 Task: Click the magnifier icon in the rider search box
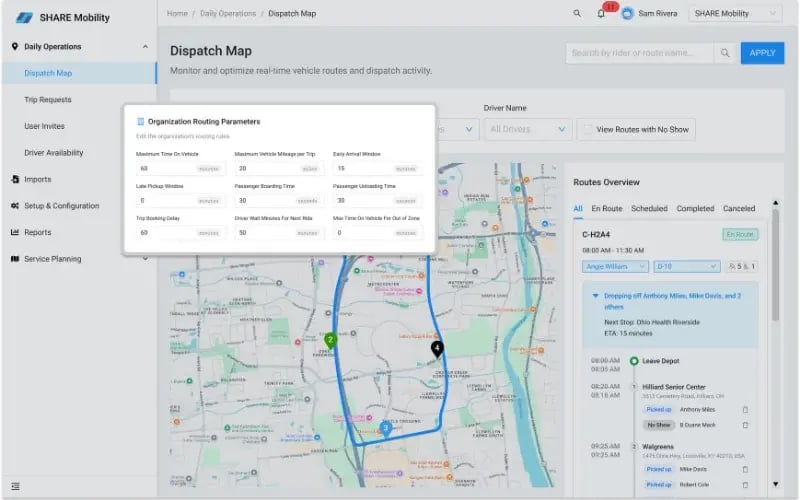pos(725,53)
